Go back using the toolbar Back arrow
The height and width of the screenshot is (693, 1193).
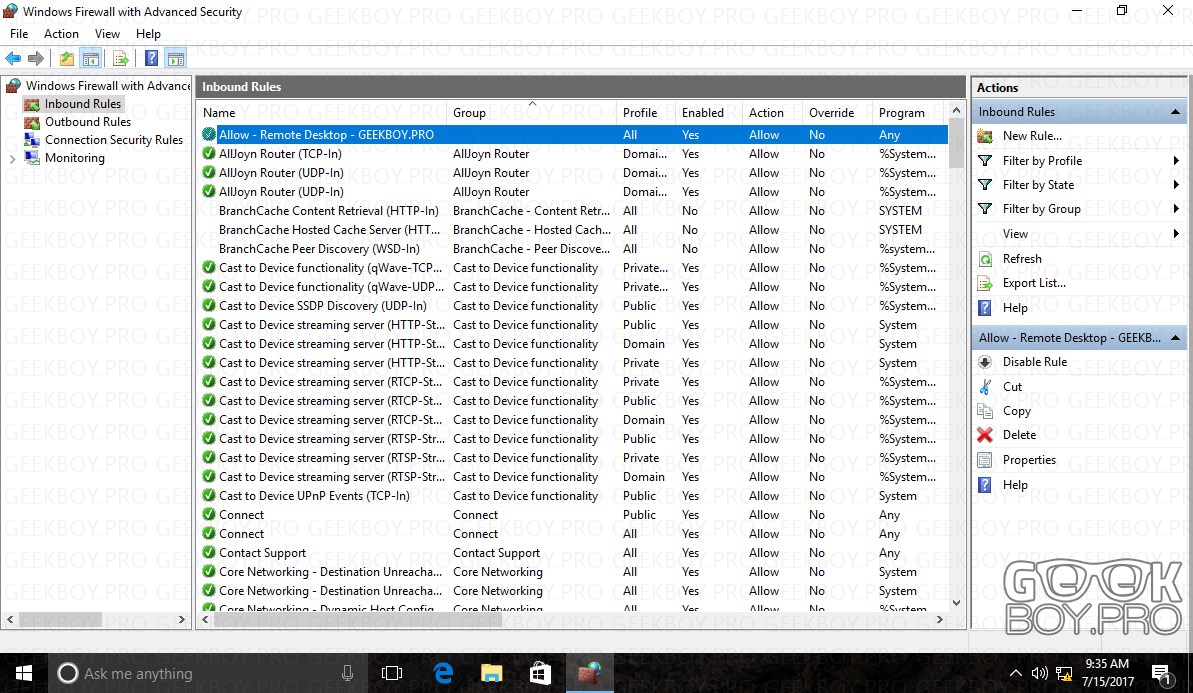click(13, 59)
